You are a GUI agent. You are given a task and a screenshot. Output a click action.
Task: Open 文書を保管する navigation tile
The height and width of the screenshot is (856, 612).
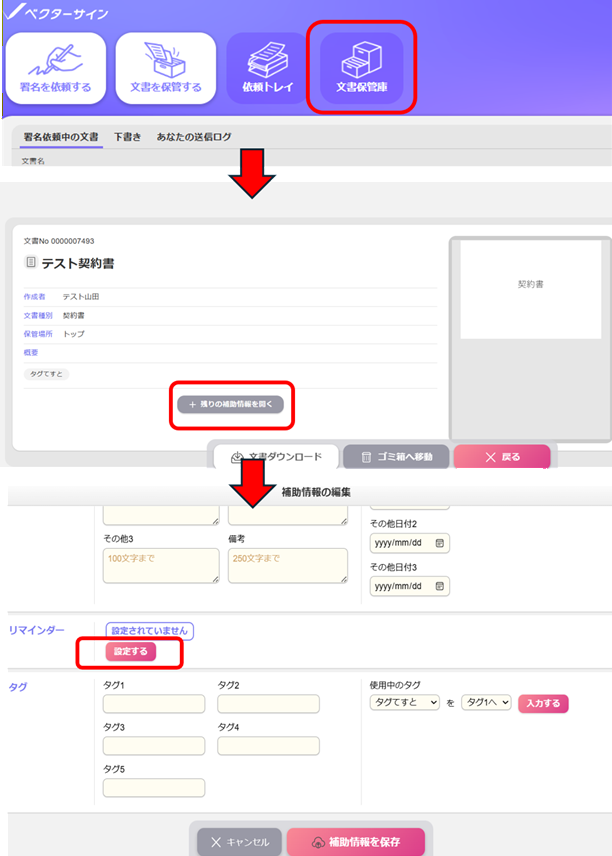point(166,68)
